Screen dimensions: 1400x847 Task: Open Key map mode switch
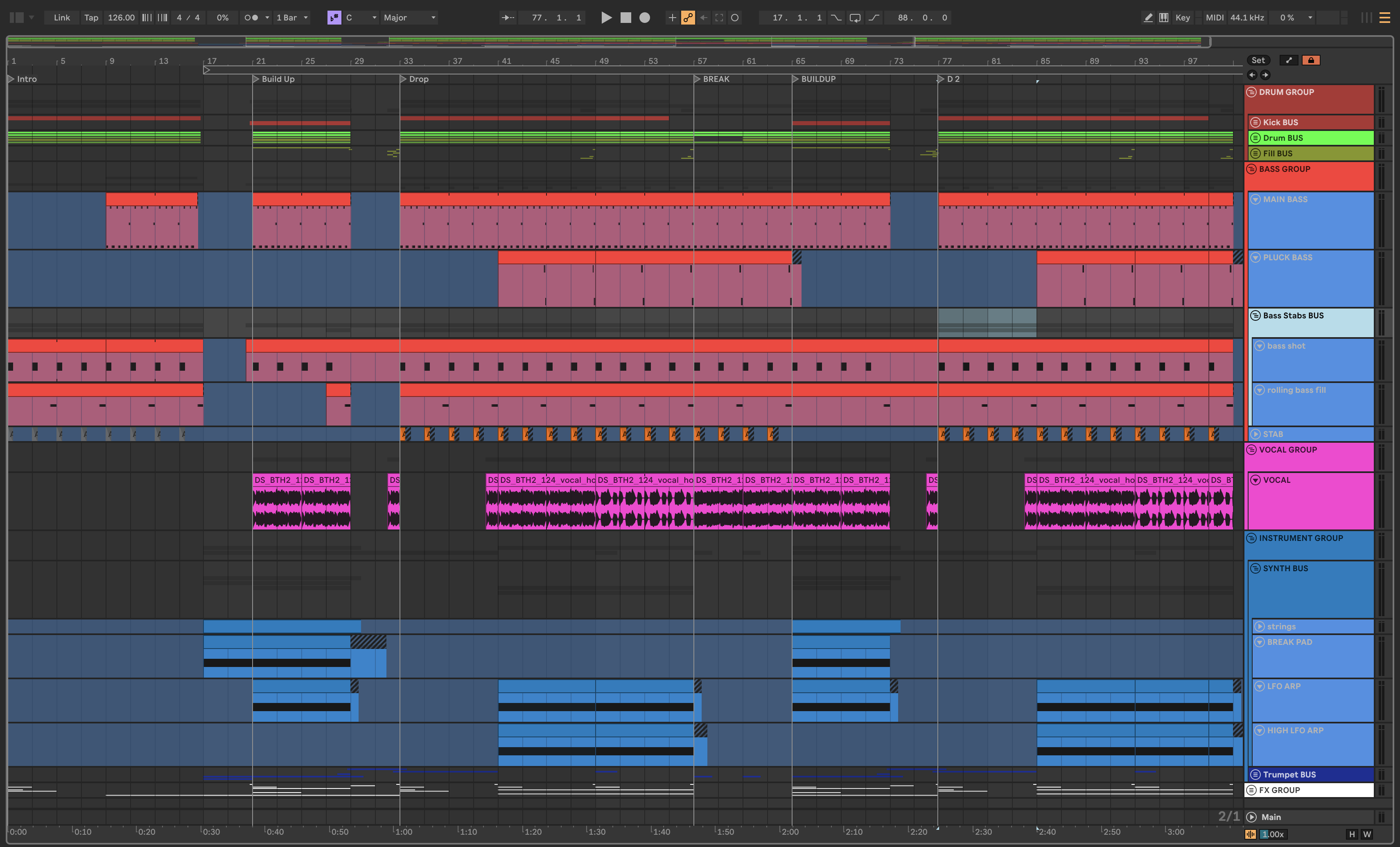pyautogui.click(x=1182, y=18)
